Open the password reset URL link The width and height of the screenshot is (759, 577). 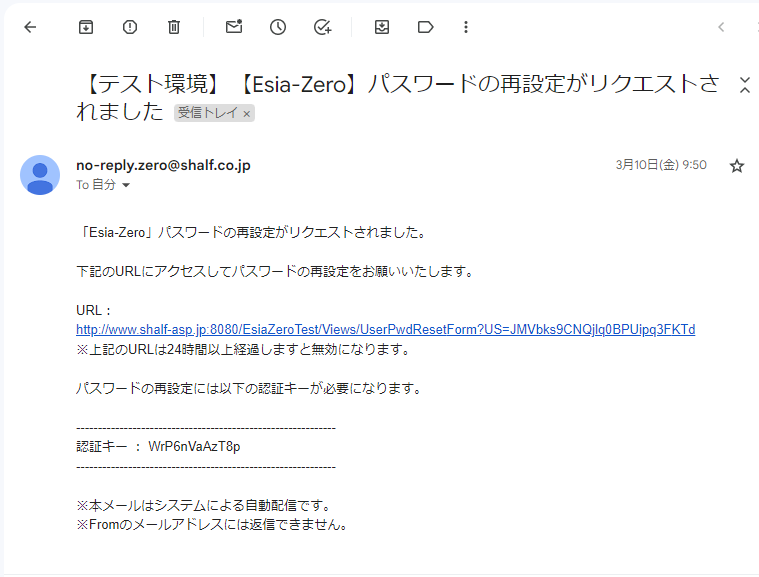[x=385, y=330]
